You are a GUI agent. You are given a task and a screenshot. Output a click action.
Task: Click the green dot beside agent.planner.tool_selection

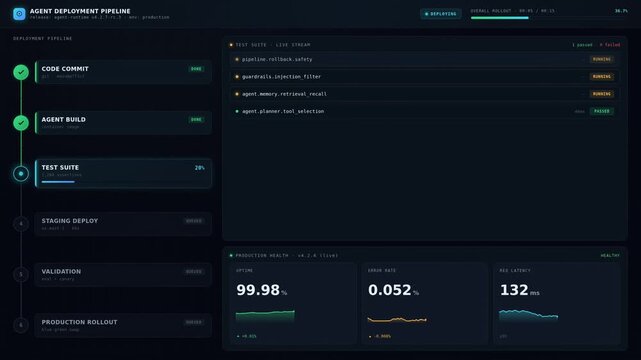click(237, 111)
